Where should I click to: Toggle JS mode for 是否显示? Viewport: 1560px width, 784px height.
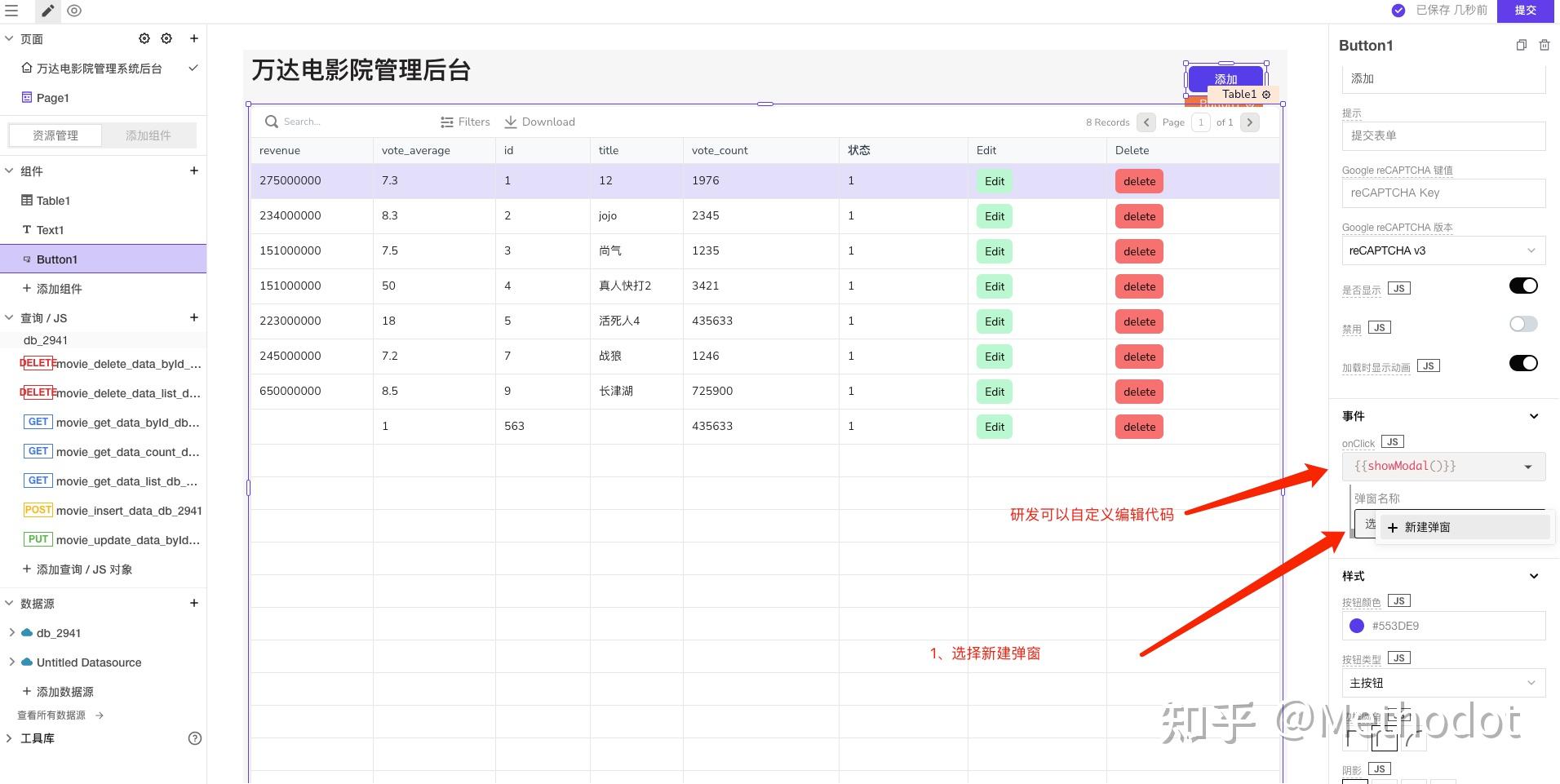point(1398,289)
